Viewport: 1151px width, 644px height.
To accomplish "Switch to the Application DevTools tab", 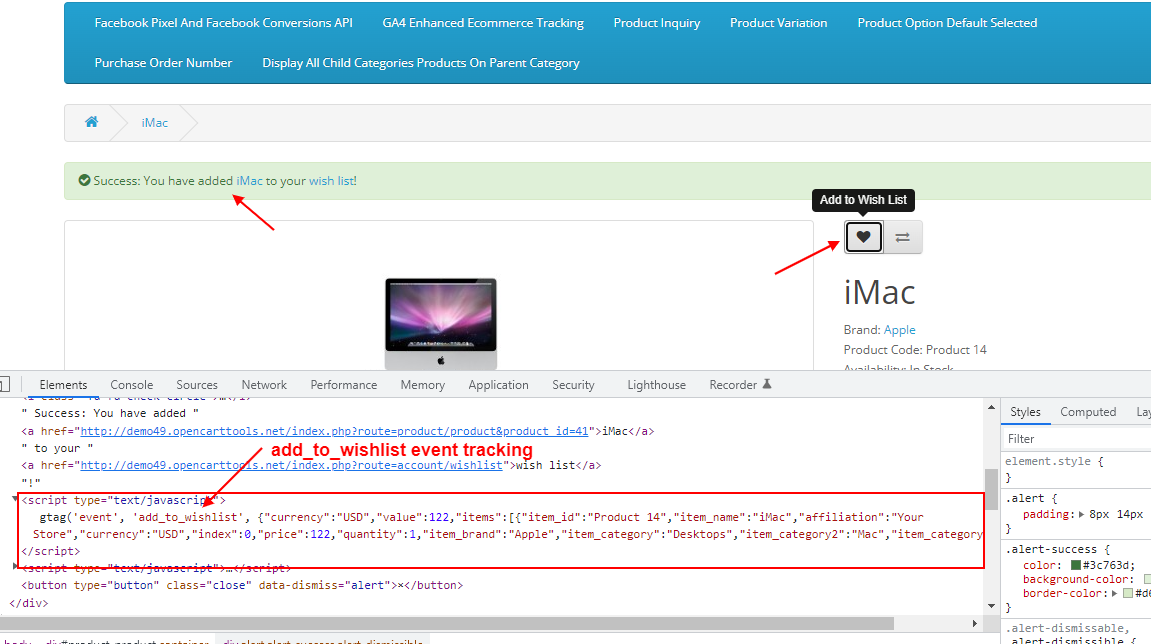I will [x=498, y=385].
